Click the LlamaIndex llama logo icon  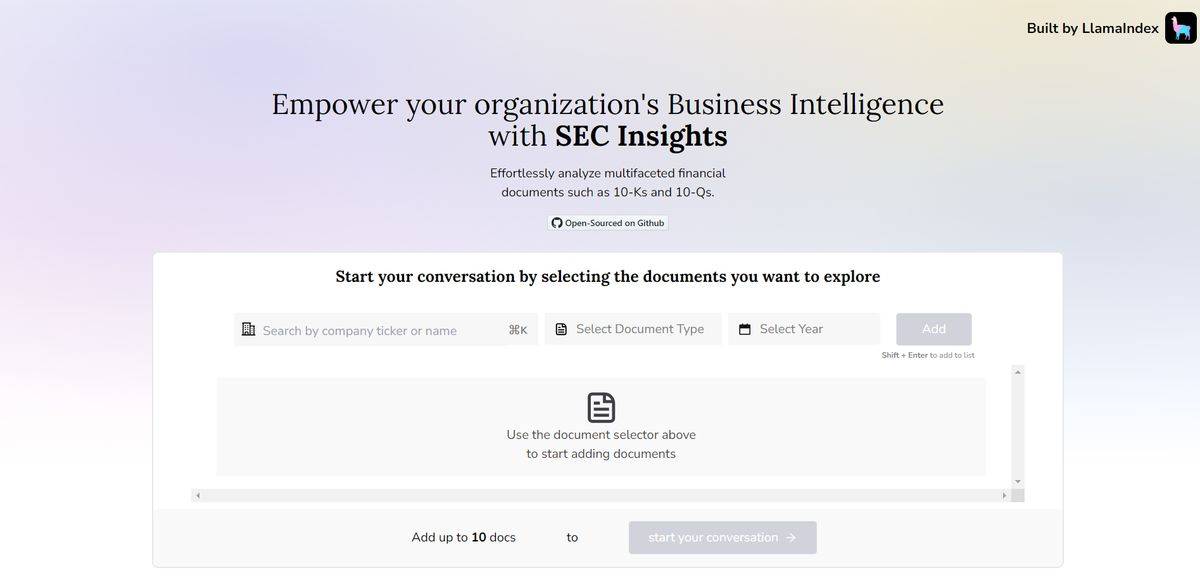coord(1181,28)
